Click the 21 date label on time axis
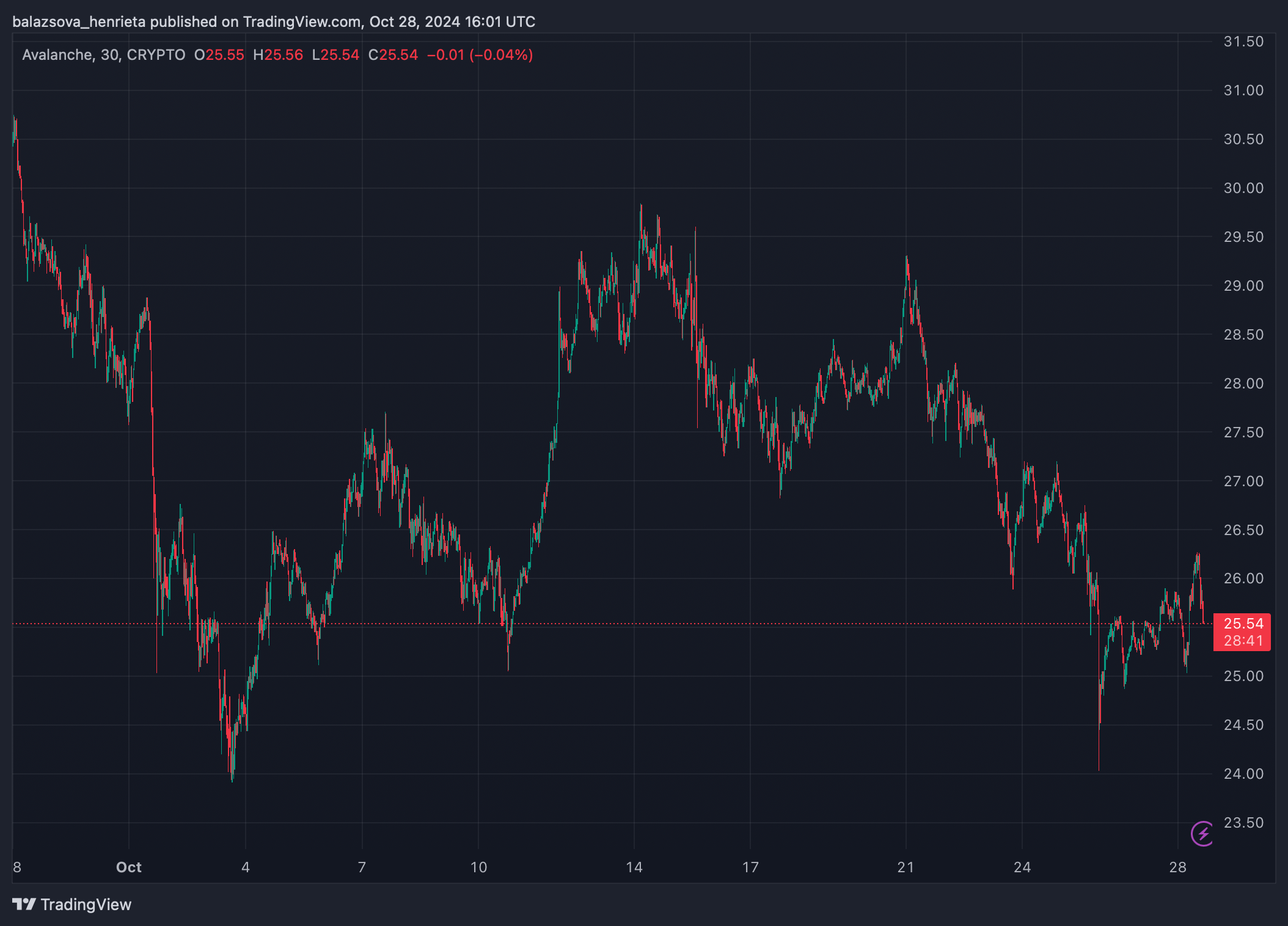This screenshot has height=926, width=1288. click(906, 867)
